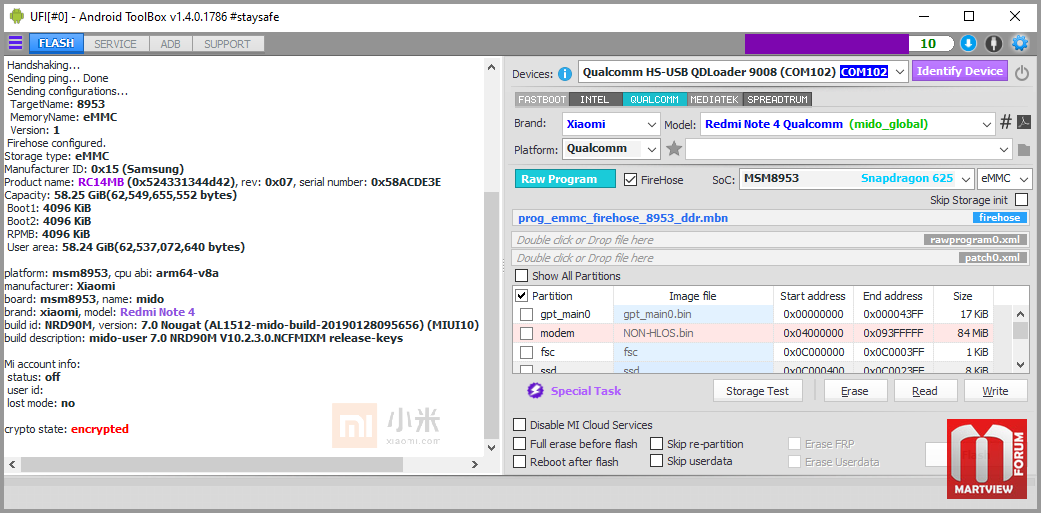Click the Write button

point(995,391)
